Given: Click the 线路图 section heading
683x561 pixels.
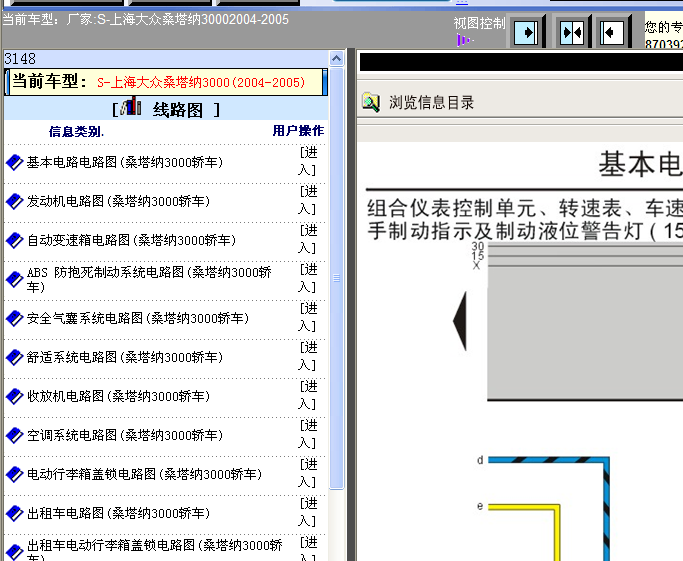Looking at the screenshot, I should click(178, 110).
